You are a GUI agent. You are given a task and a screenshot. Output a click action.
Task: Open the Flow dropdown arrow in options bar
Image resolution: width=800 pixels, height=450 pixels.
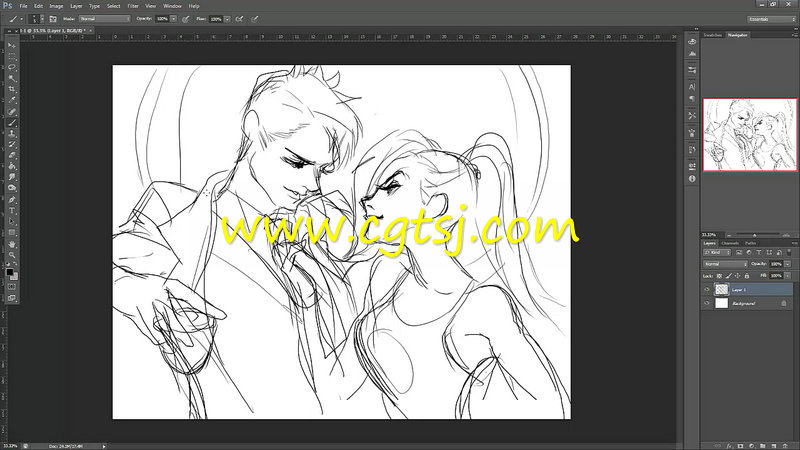[227, 19]
